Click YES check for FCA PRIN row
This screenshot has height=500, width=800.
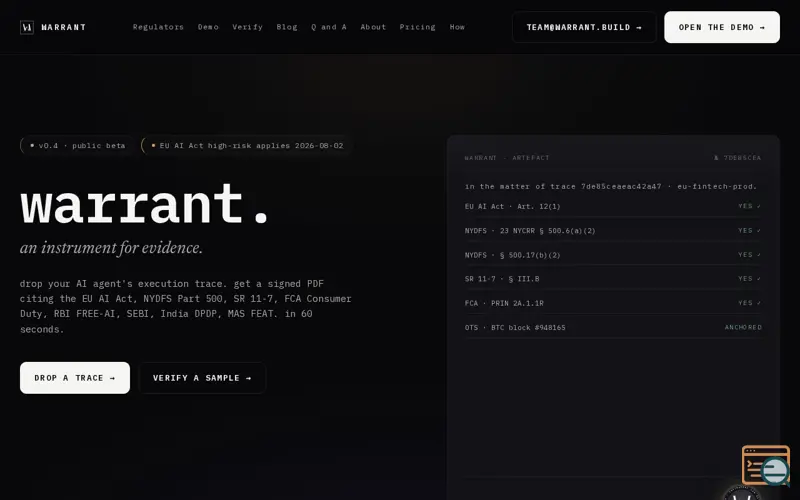tap(749, 303)
